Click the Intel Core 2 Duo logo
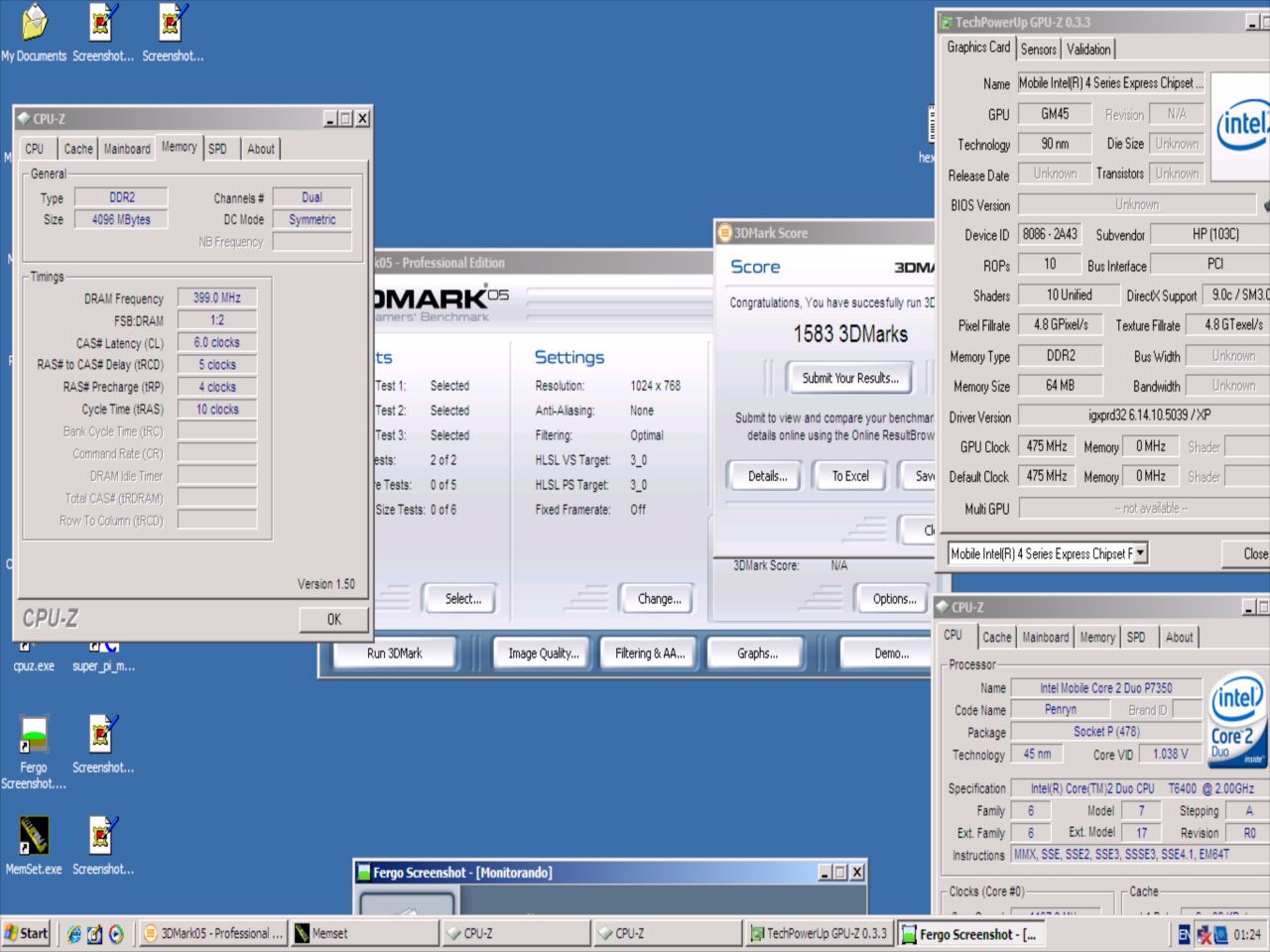The image size is (1270, 952). click(x=1237, y=719)
